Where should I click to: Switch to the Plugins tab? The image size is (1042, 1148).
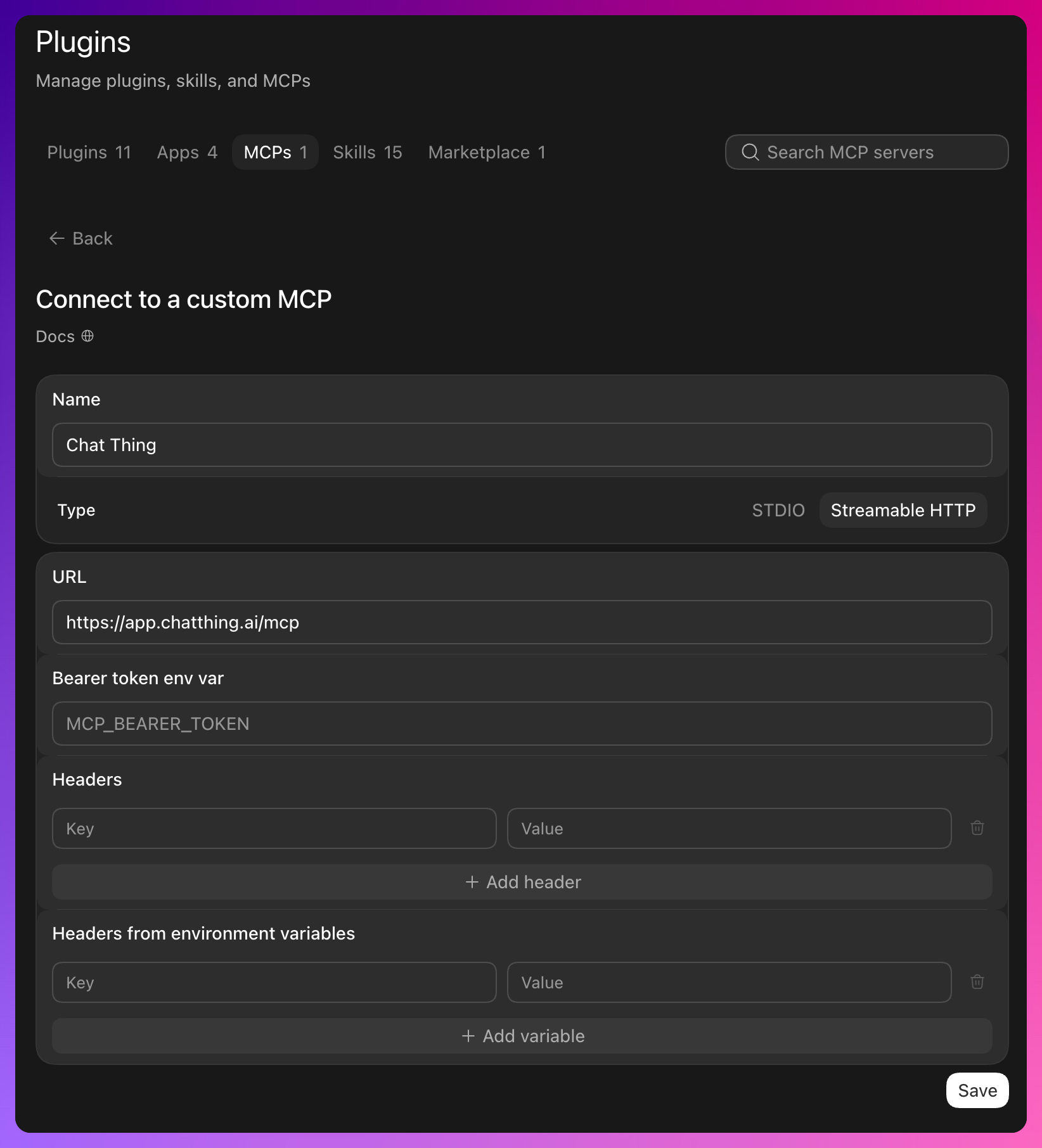89,152
